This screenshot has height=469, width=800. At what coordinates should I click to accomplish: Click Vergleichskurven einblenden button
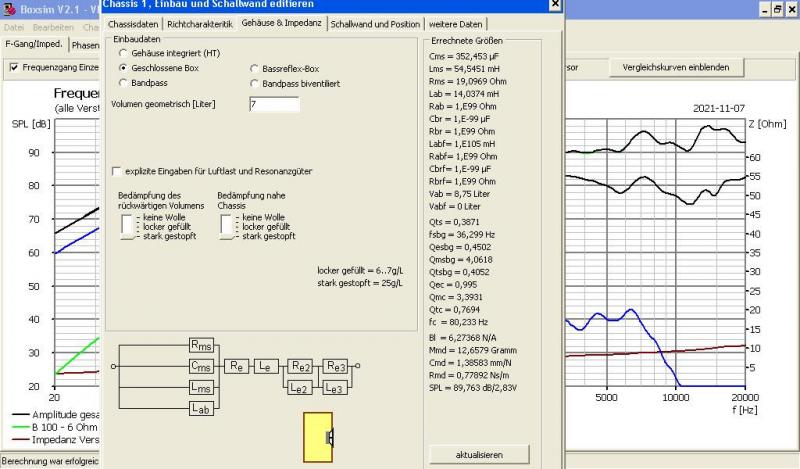pyautogui.click(x=677, y=67)
